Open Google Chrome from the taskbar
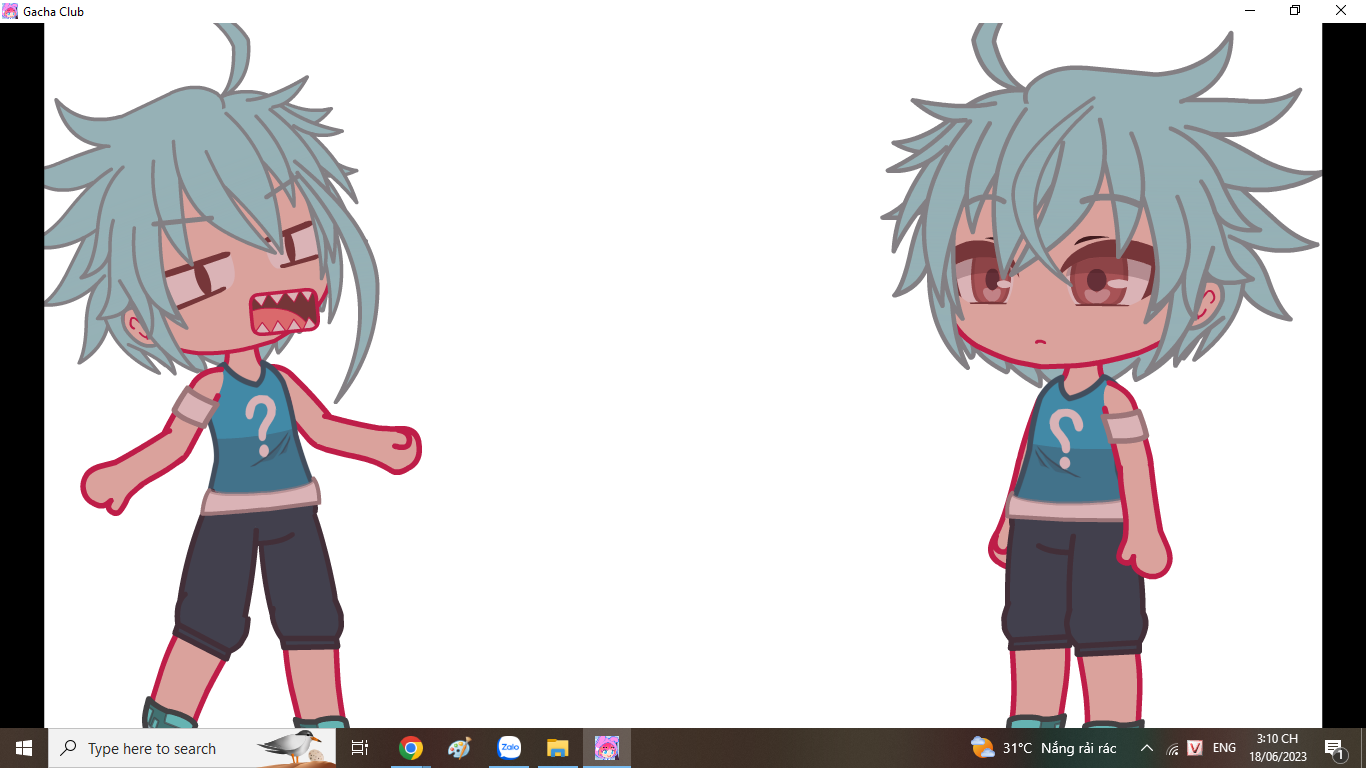The width and height of the screenshot is (1366, 768). tap(410, 748)
